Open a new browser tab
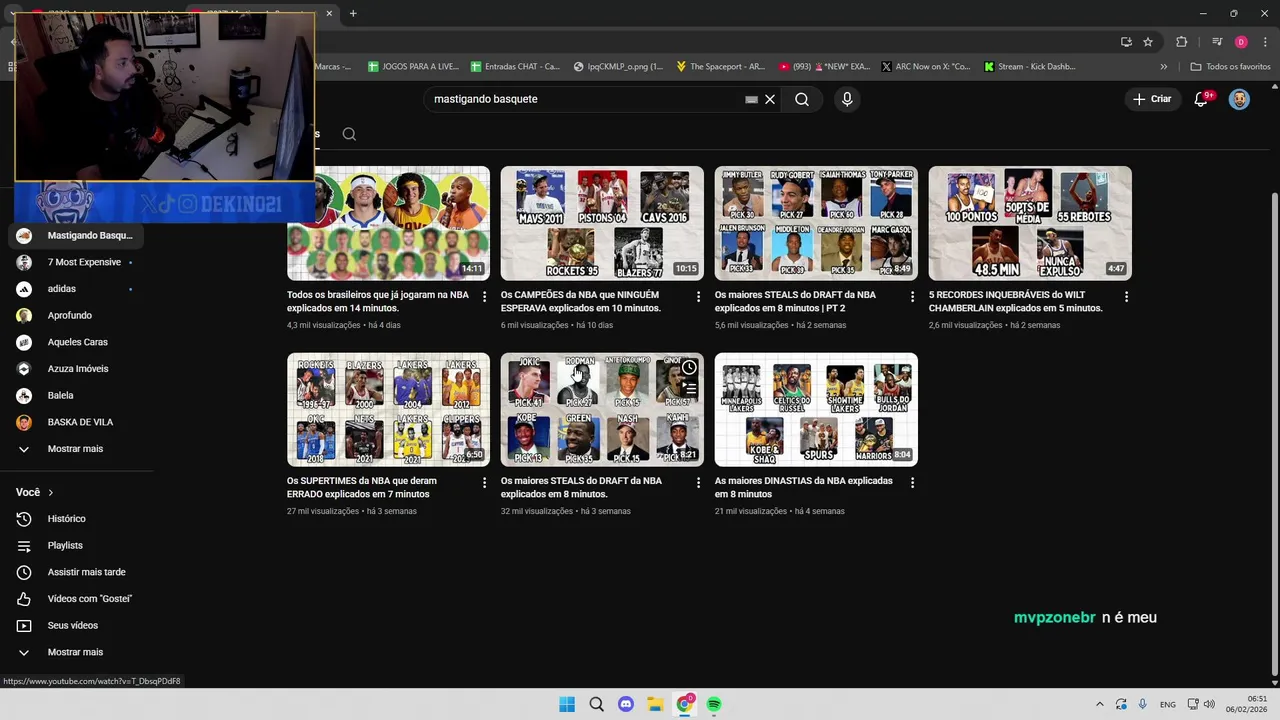Screen dimensions: 1280x720 click(353, 13)
